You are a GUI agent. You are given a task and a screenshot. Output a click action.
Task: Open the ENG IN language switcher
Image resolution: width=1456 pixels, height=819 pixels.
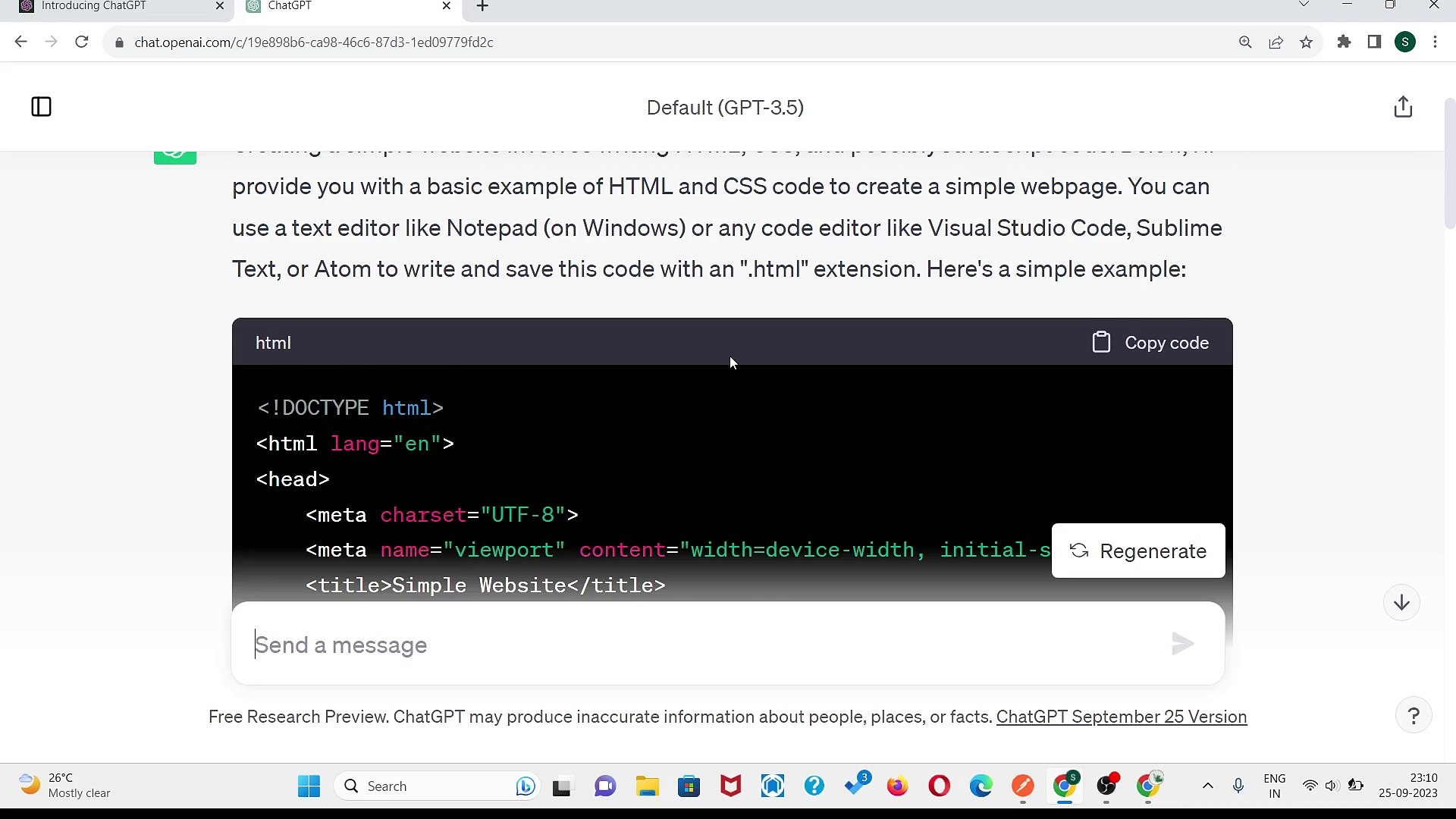(x=1274, y=786)
